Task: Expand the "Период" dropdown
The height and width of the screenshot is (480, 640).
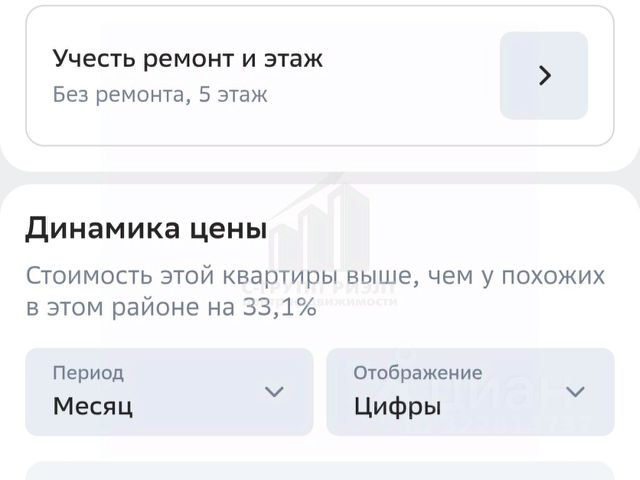Action: coord(169,391)
